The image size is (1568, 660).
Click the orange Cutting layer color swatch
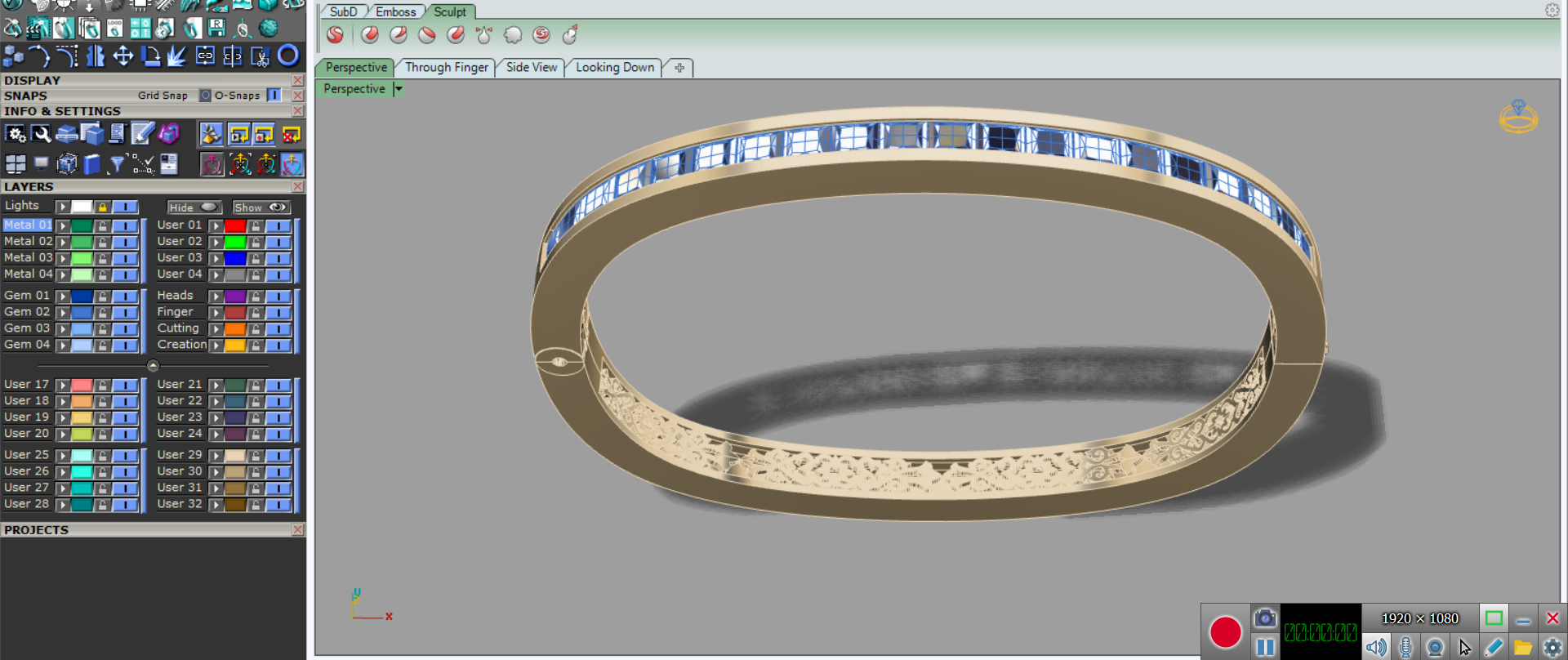(235, 329)
